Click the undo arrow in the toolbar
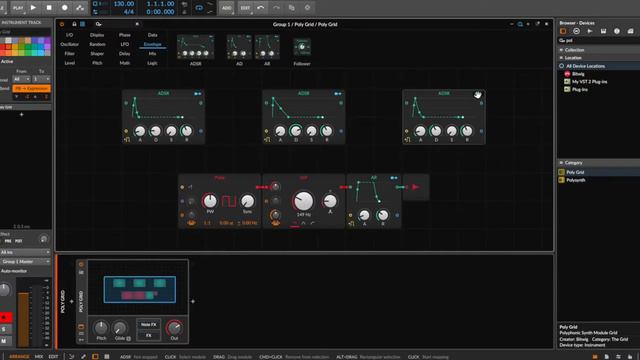The width and height of the screenshot is (640, 360). (261, 7)
